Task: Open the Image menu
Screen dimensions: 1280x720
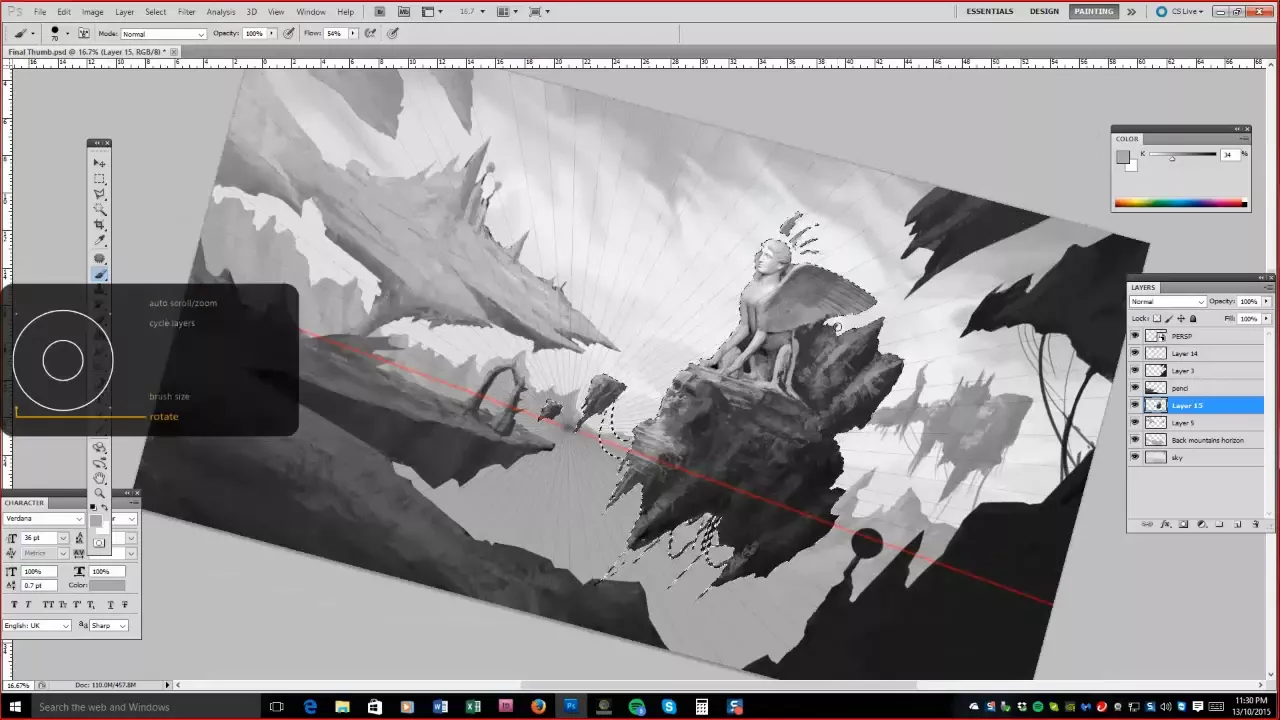Action: (x=92, y=12)
